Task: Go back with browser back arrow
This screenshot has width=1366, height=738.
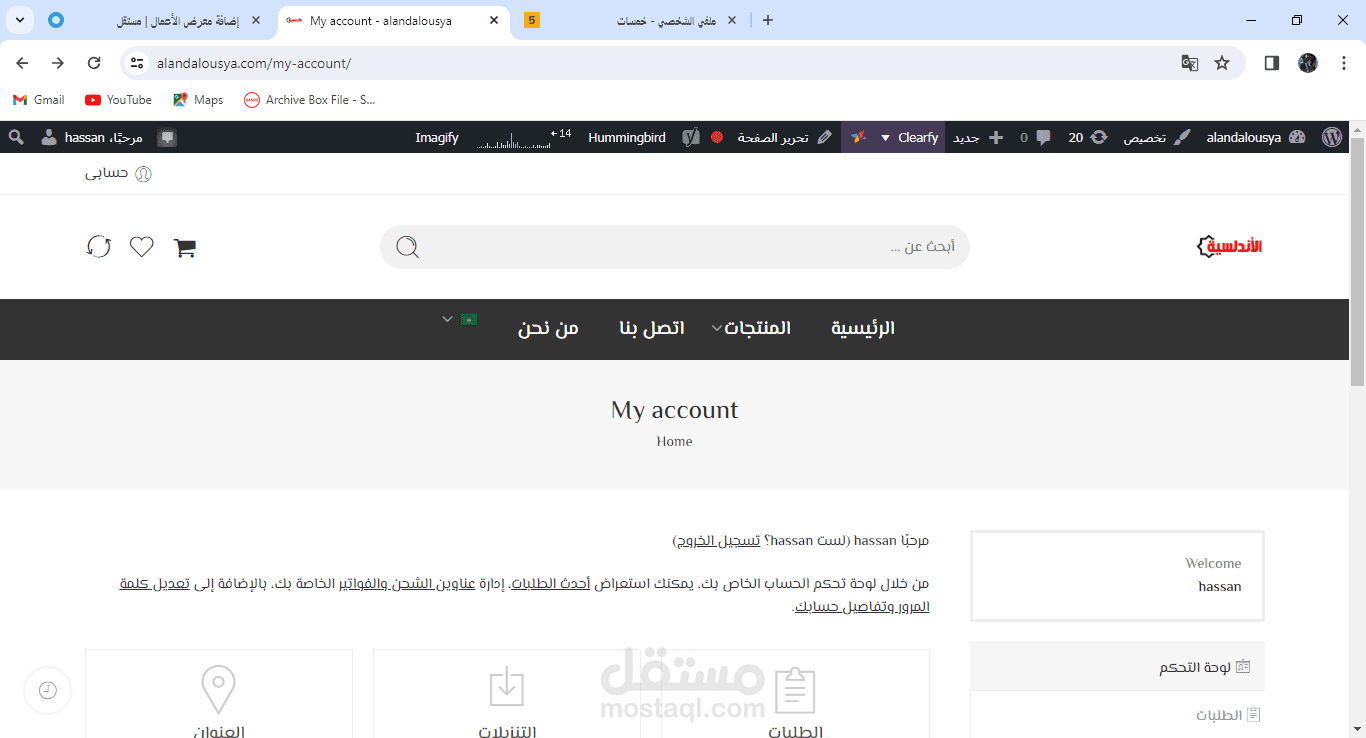Action: click(22, 63)
